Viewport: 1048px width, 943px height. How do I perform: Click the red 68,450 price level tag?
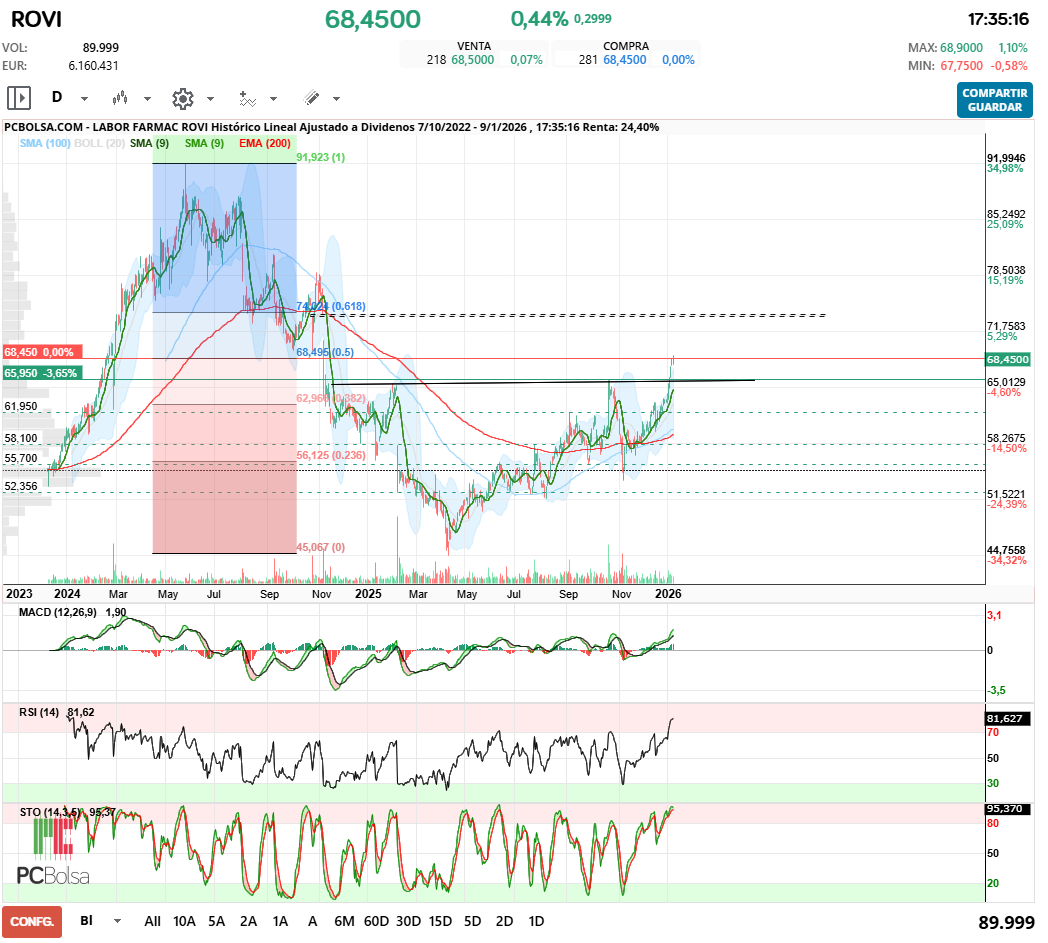38,352
